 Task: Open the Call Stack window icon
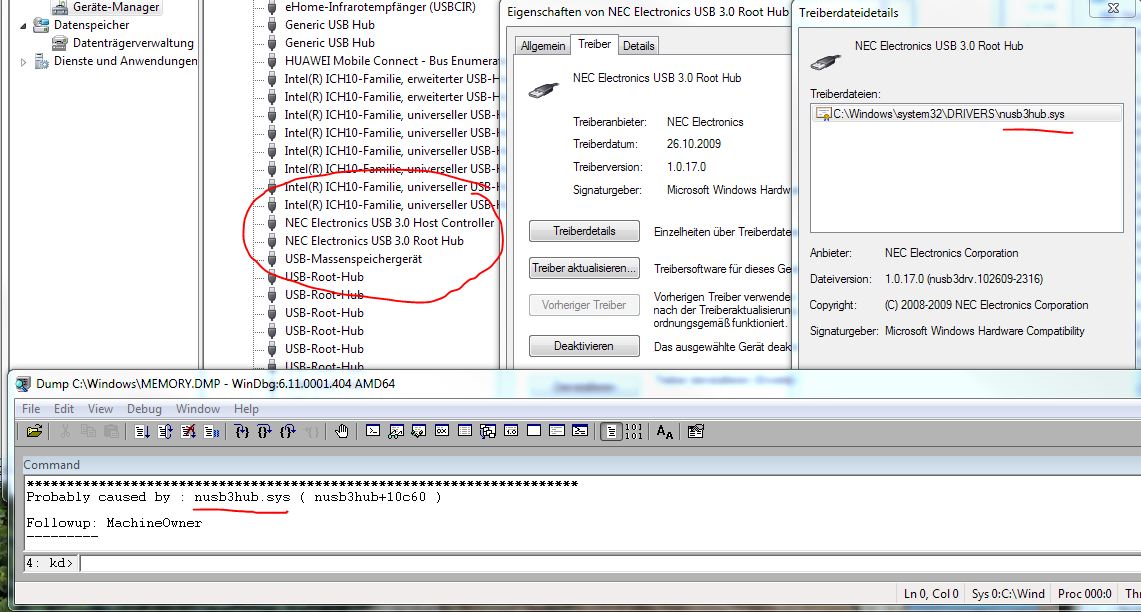coord(488,432)
